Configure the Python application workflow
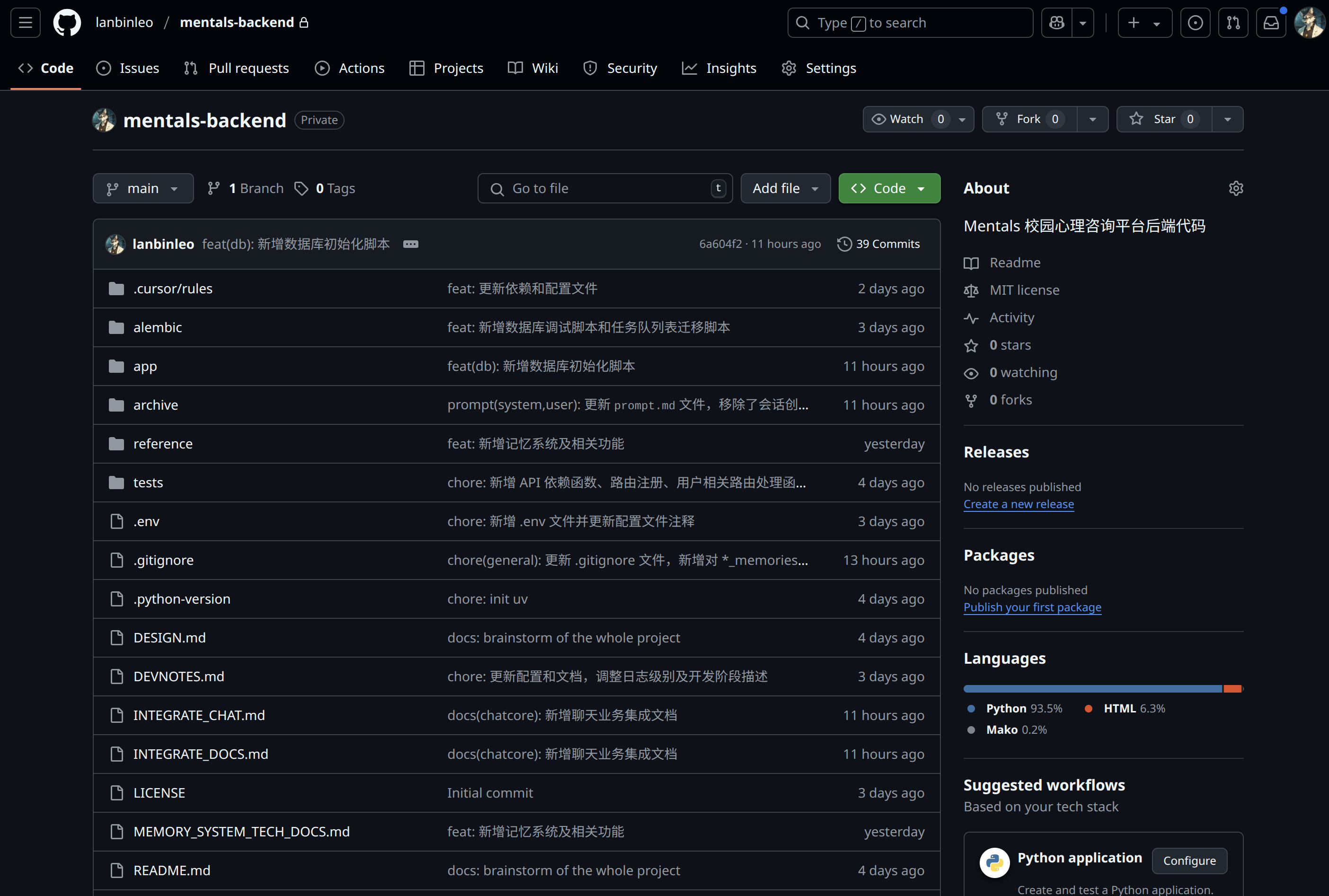The width and height of the screenshot is (1329, 896). click(1189, 861)
